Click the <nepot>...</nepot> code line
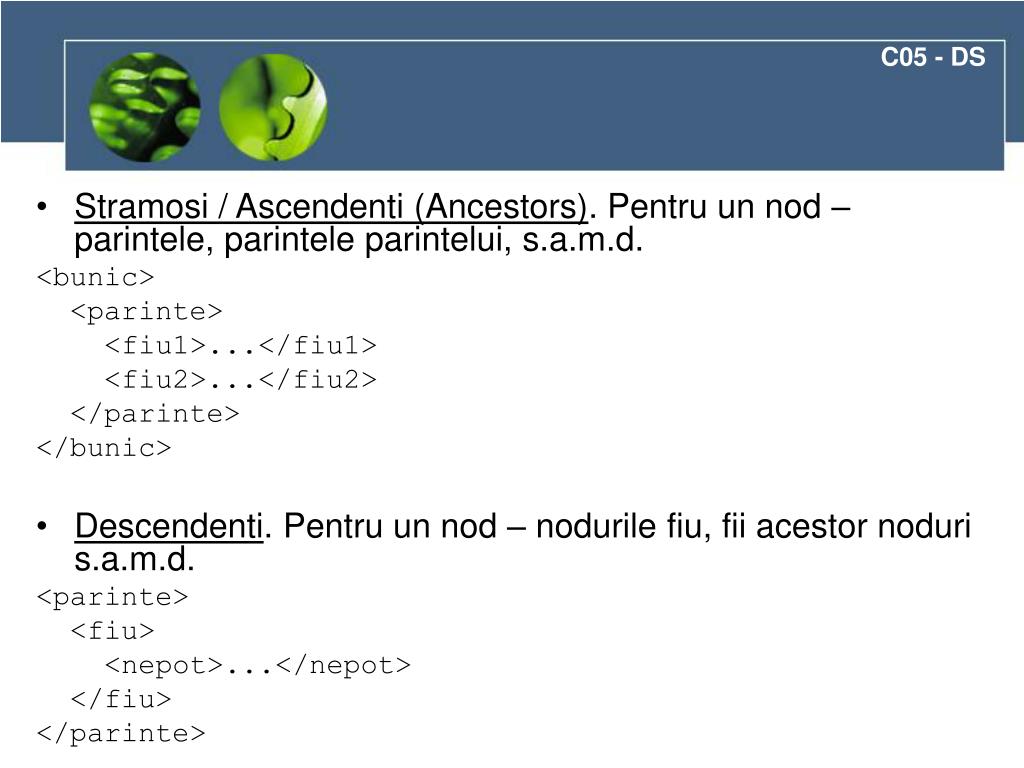Image resolution: width=1024 pixels, height=768 pixels. [258, 665]
